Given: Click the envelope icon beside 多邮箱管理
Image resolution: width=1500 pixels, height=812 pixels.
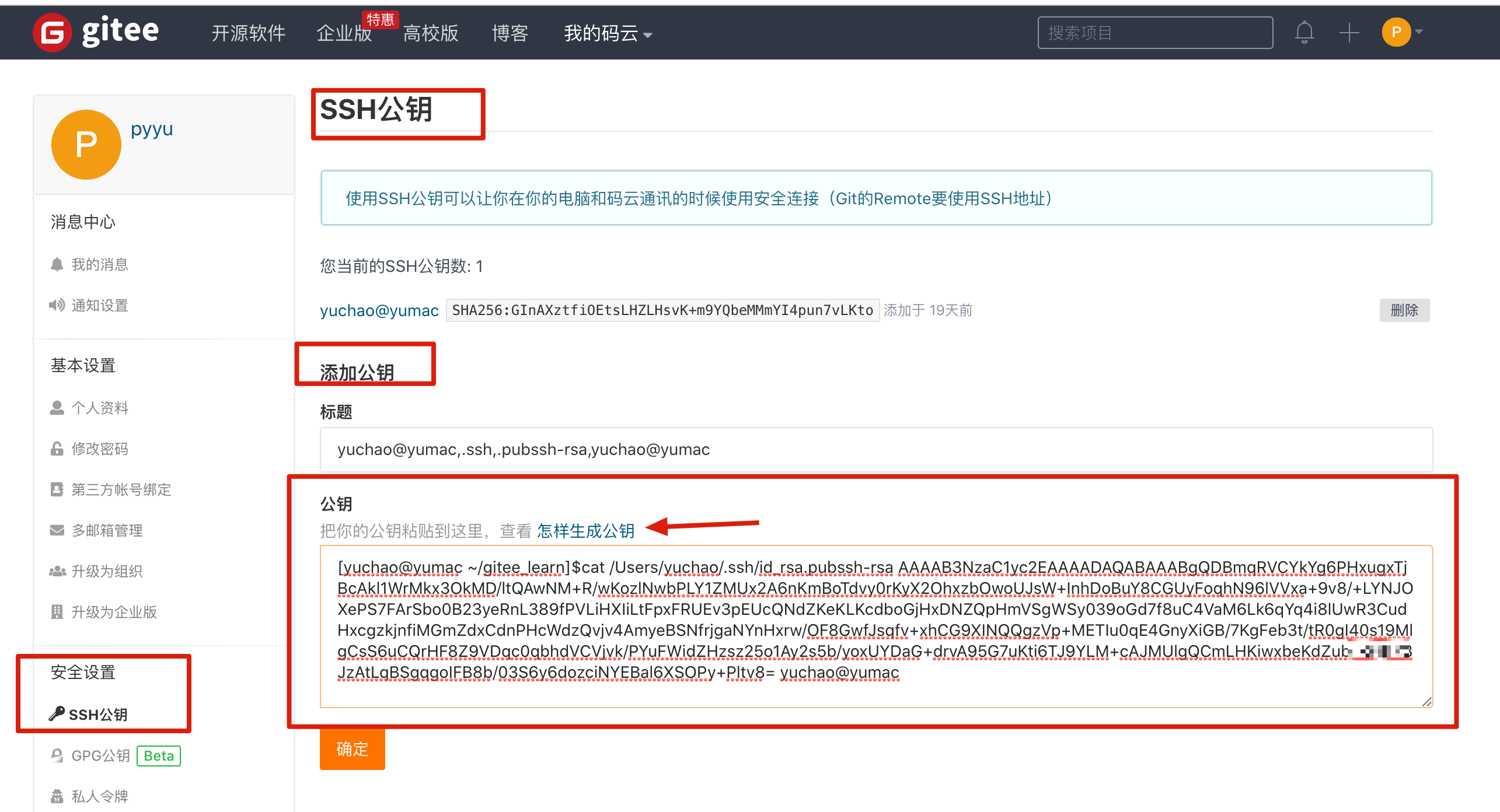Looking at the screenshot, I should 57,530.
